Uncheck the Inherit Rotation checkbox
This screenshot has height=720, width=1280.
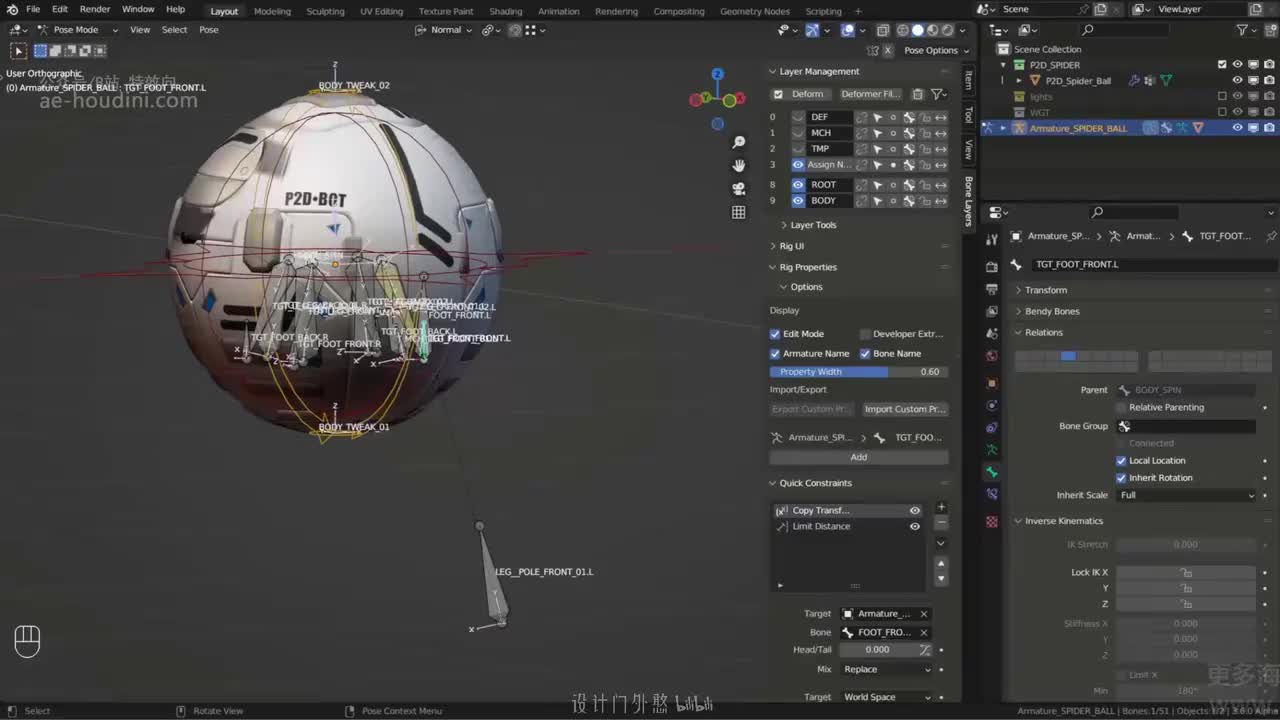[1121, 478]
